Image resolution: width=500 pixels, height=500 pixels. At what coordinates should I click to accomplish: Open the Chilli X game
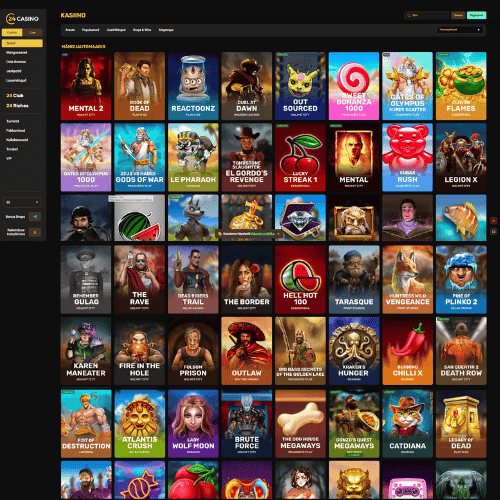tap(407, 351)
